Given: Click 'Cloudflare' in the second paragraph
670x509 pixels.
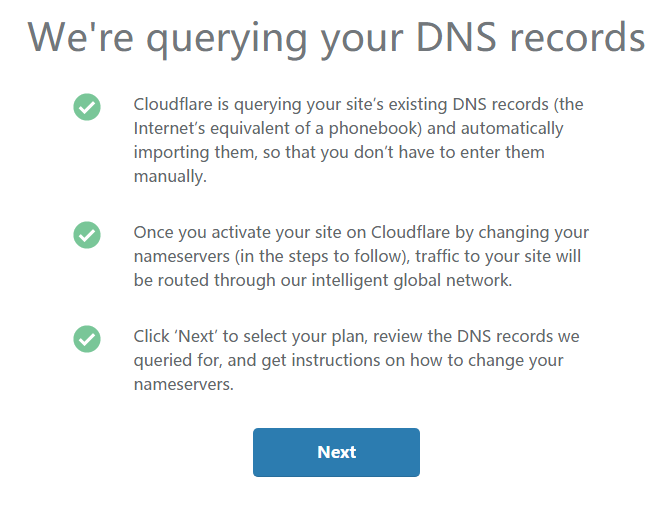Looking at the screenshot, I should (410, 232).
